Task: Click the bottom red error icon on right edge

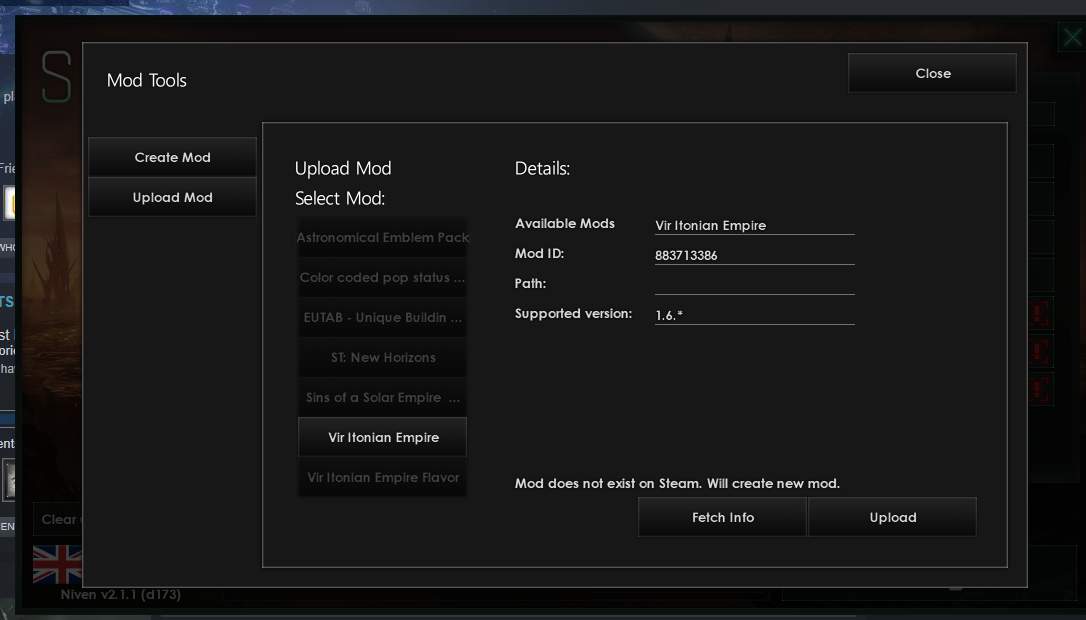Action: coord(1040,391)
